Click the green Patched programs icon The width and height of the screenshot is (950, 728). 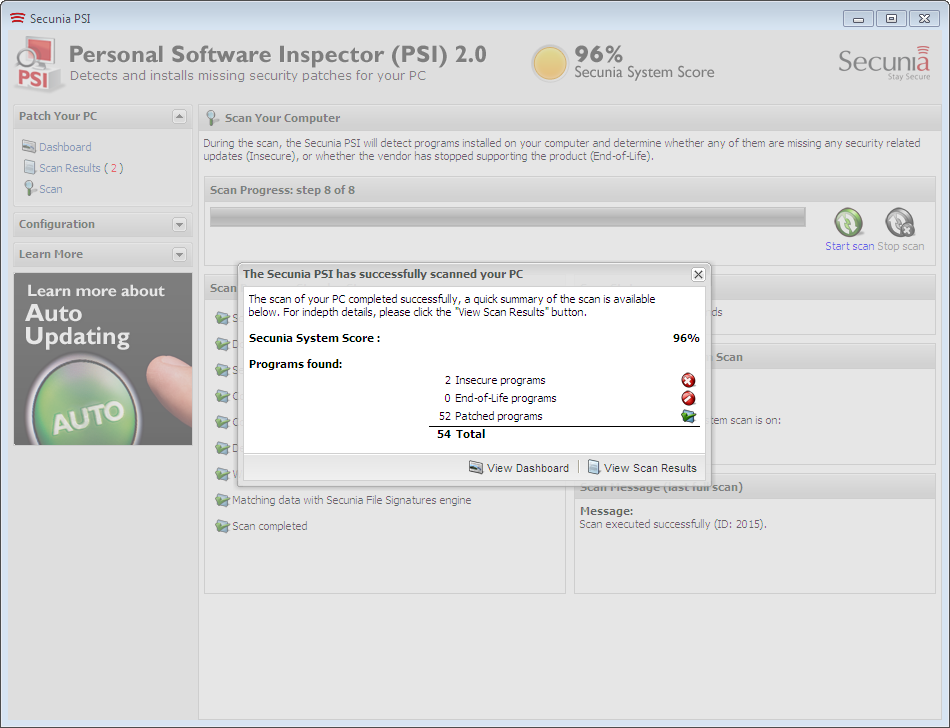point(688,416)
